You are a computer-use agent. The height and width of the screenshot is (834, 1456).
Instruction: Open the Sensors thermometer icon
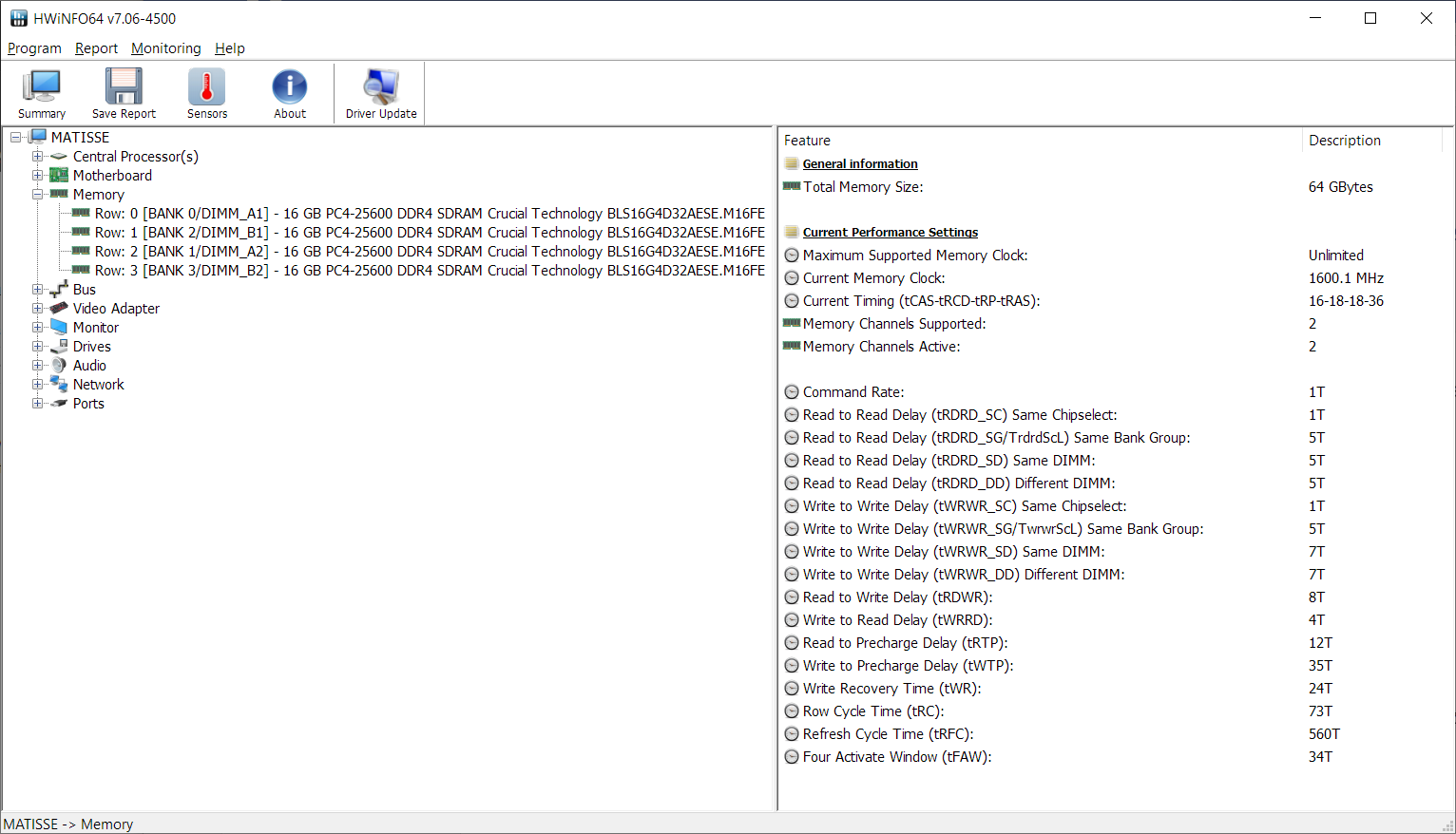(207, 93)
